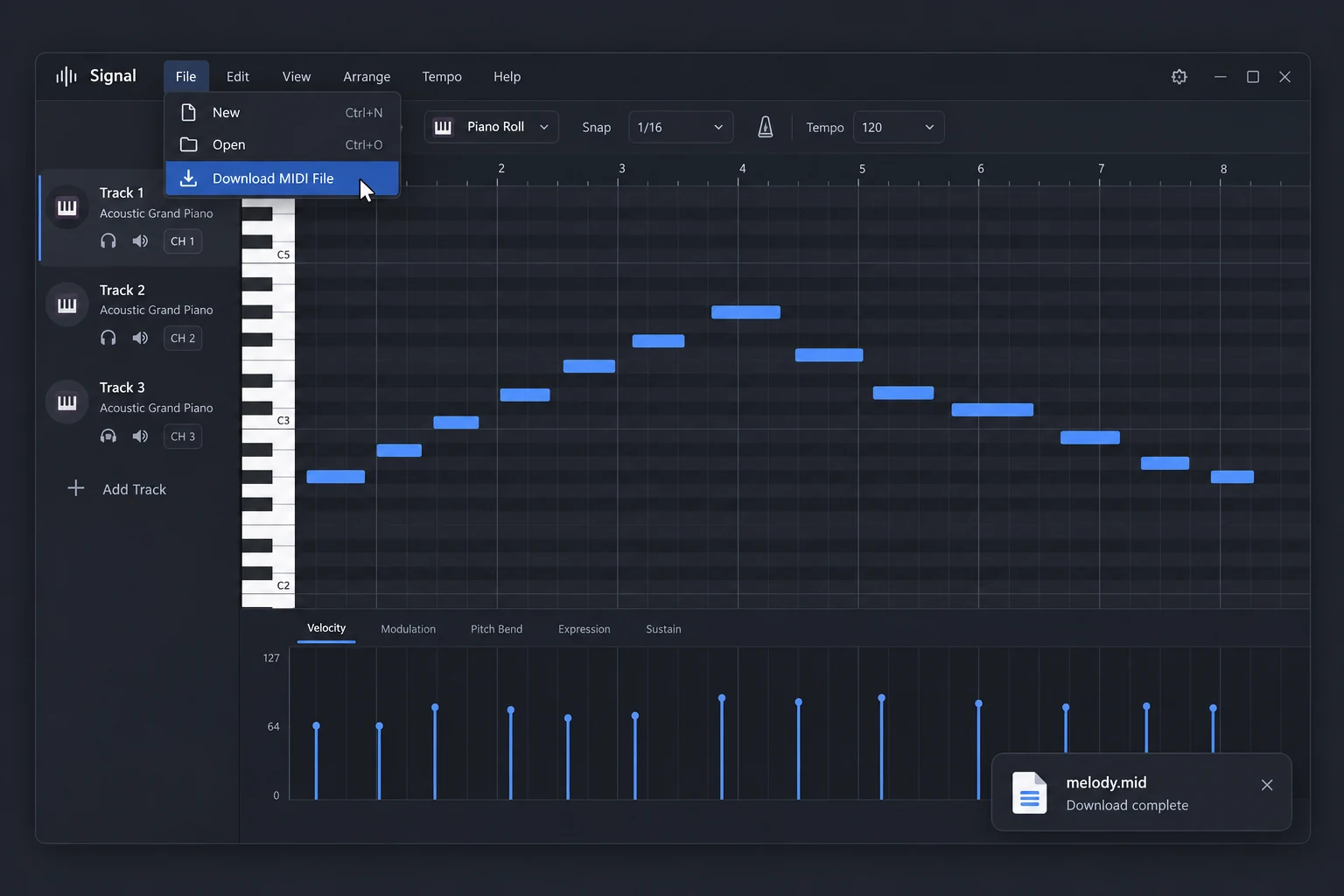Select Download MIDI File menu entry
This screenshot has width=1344, height=896.
tap(282, 178)
